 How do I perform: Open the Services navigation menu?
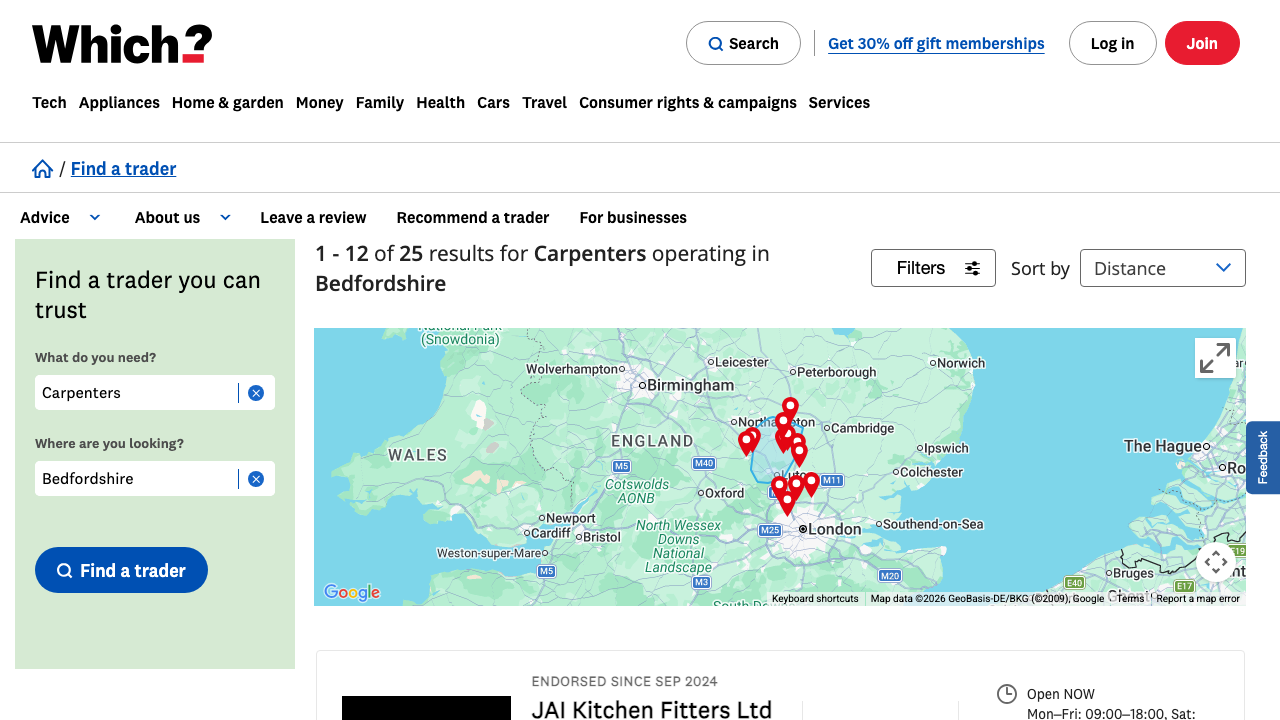[839, 102]
